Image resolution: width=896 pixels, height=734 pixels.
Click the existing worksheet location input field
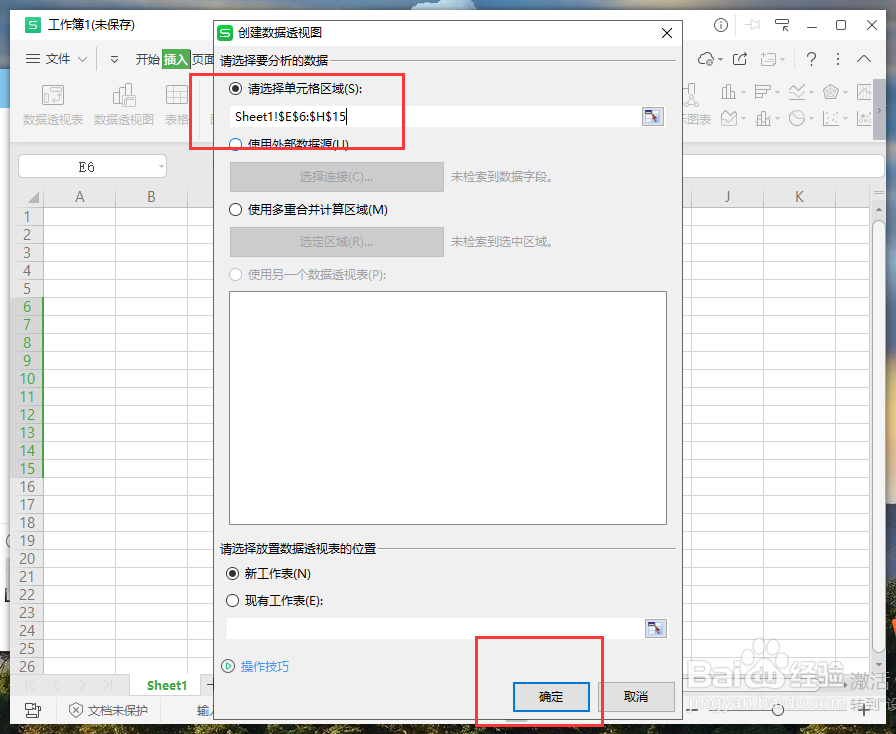(435, 628)
